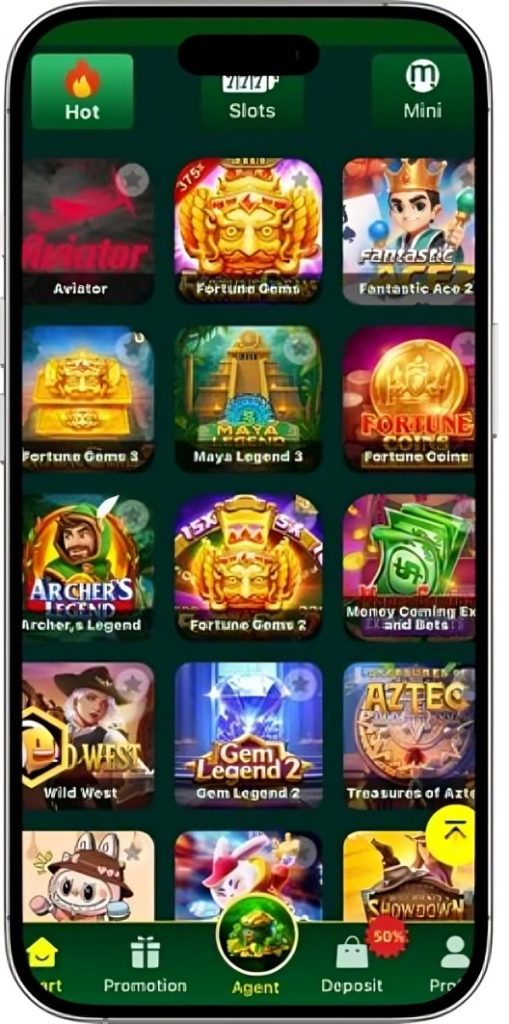This screenshot has height=1024, width=509.
Task: Switch to the Slots category tab
Action: 252,98
